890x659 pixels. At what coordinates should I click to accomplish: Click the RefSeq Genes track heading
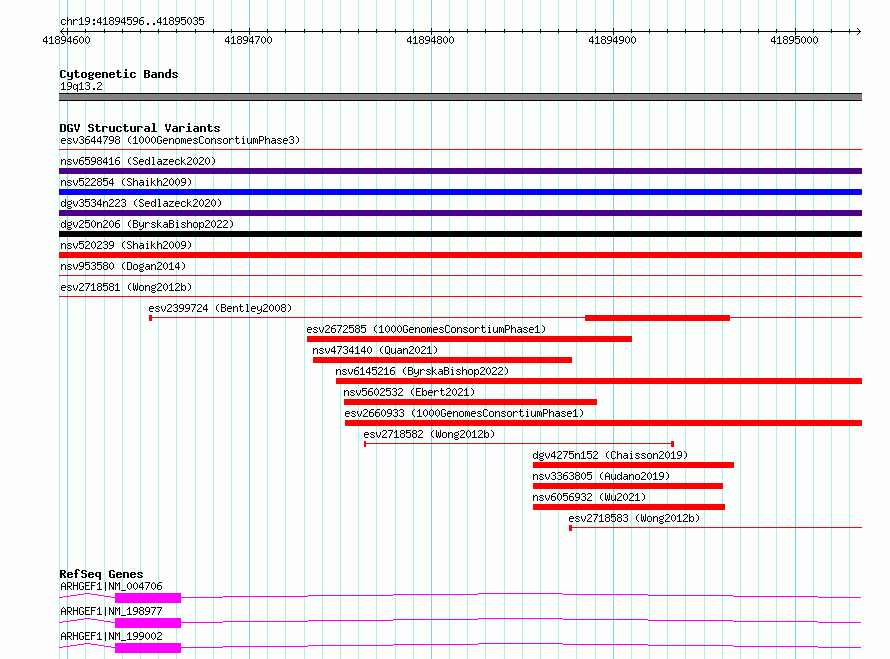tap(101, 574)
